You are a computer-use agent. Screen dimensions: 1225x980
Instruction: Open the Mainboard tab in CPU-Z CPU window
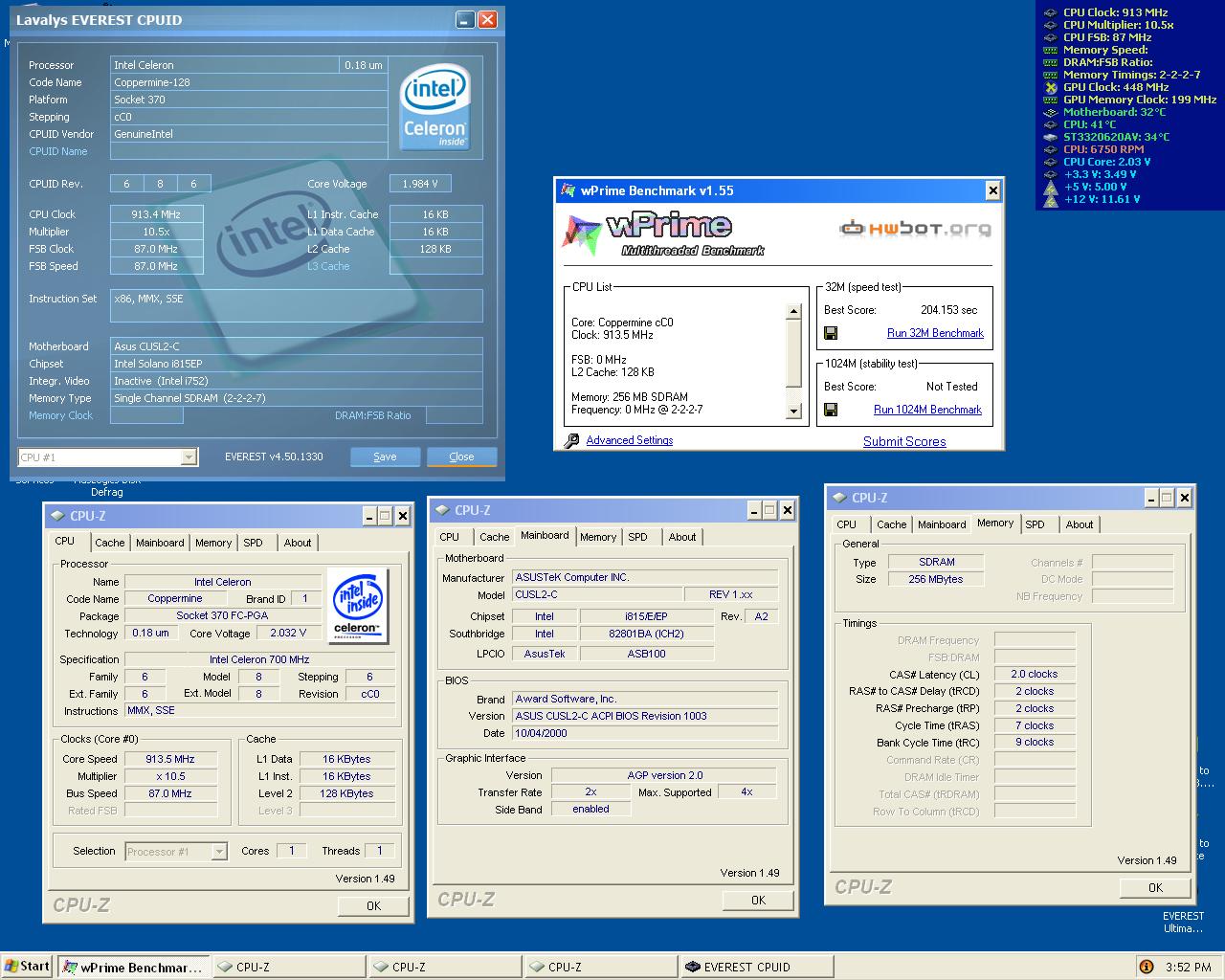160,543
